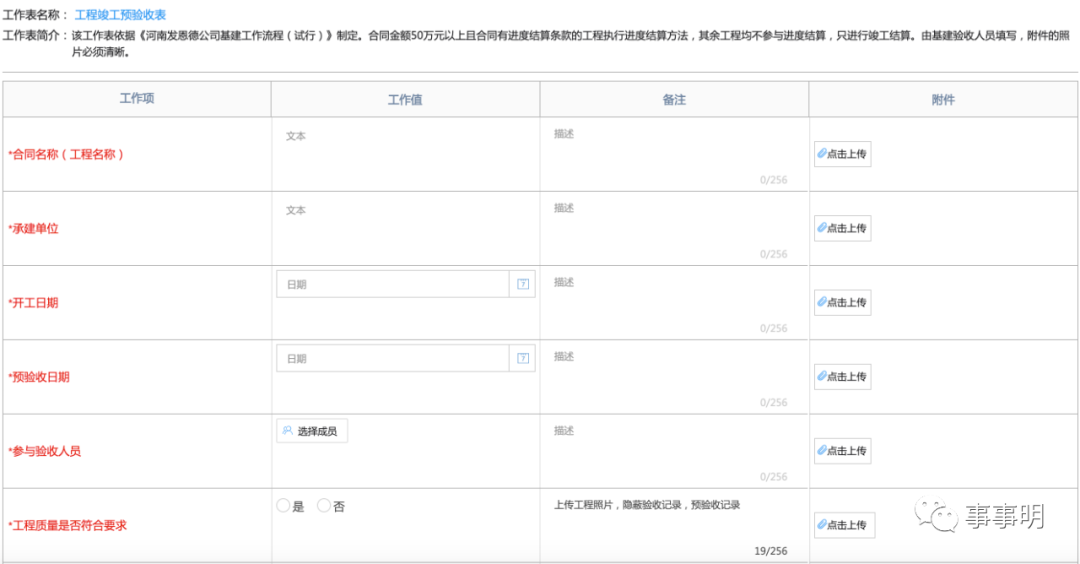Open 工程竣工预验收表 worksheet link

pyautogui.click(x=120, y=15)
